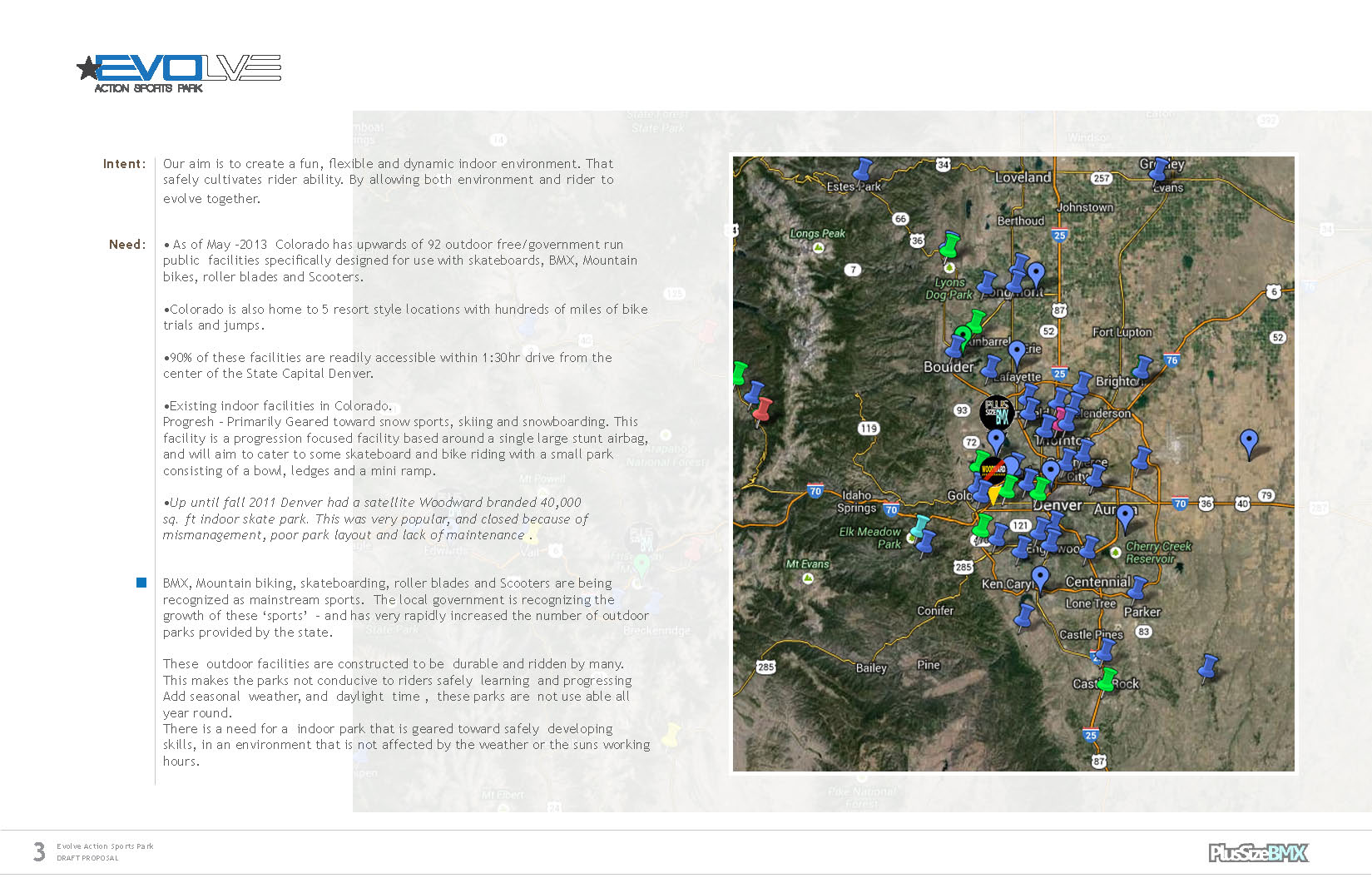The image size is (1372, 888).
Task: Click the blue pushpin next to Parker
Action: pyautogui.click(x=1137, y=588)
